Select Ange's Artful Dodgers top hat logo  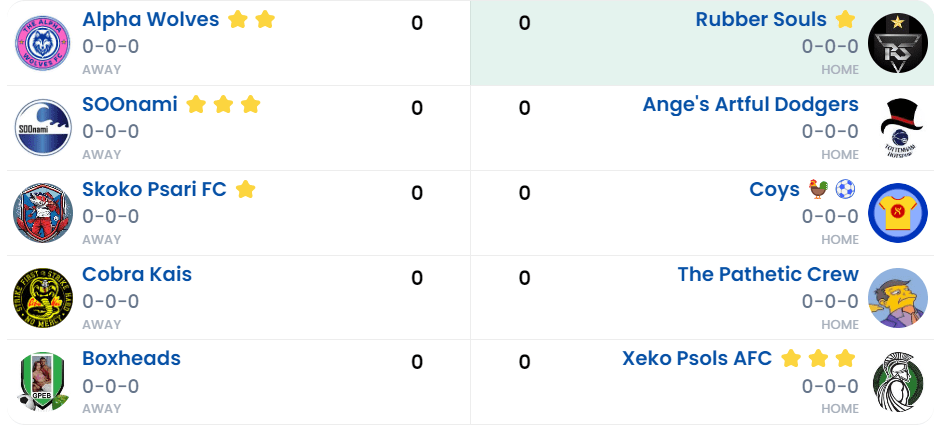click(x=897, y=128)
